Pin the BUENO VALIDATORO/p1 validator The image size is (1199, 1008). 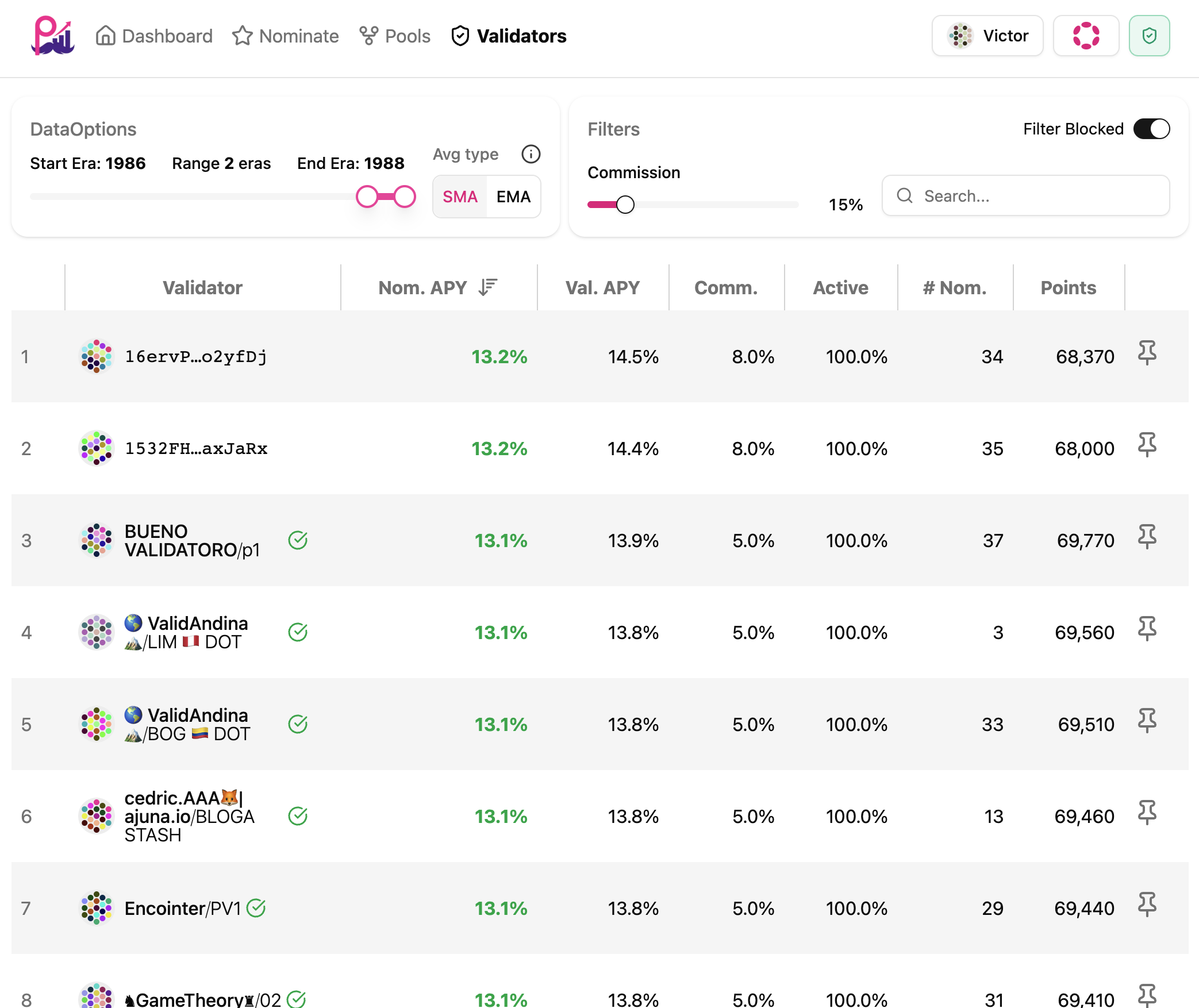(1147, 537)
